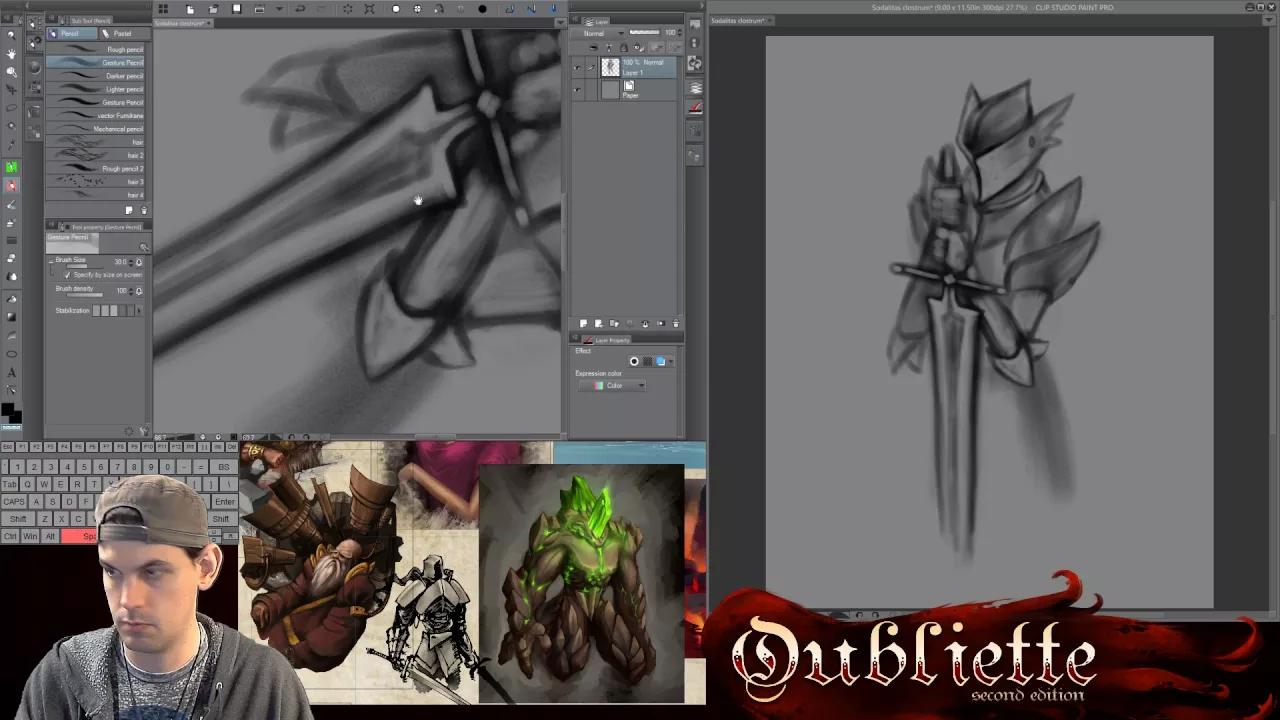Choose the Darker pencil sub tool

click(97, 76)
